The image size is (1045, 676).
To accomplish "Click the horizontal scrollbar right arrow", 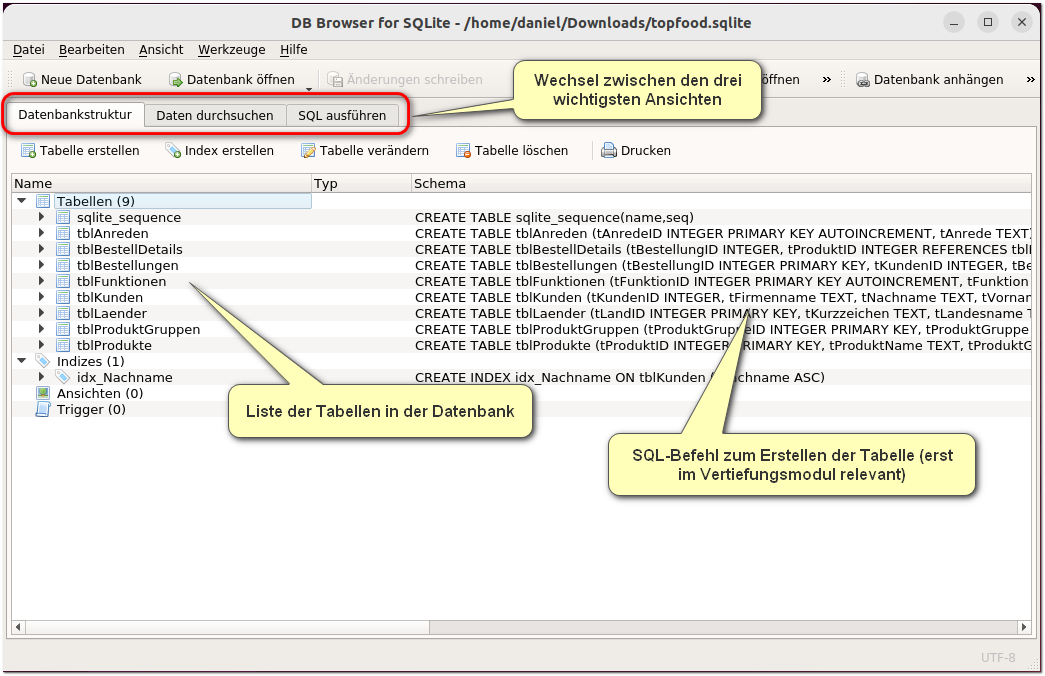I will (1024, 627).
